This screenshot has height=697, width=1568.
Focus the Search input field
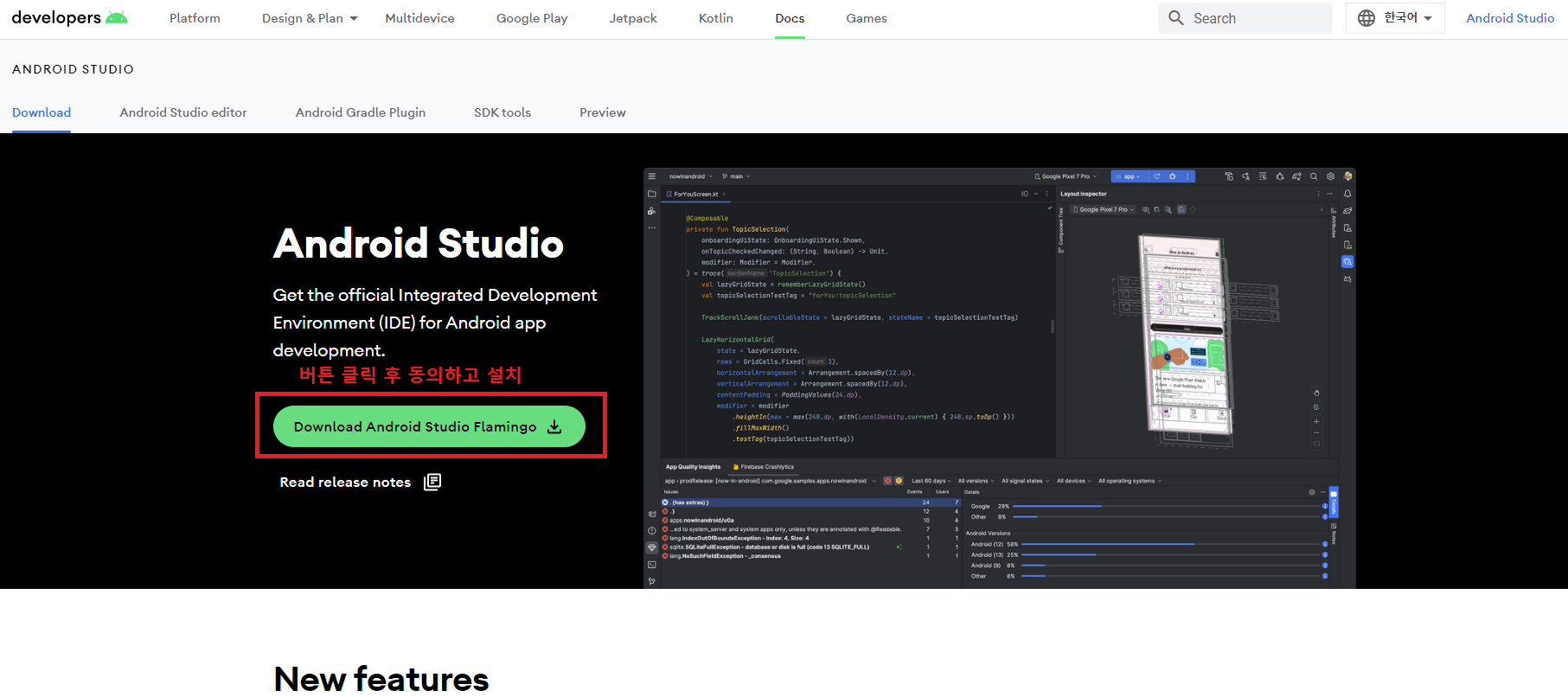pyautogui.click(x=1245, y=18)
